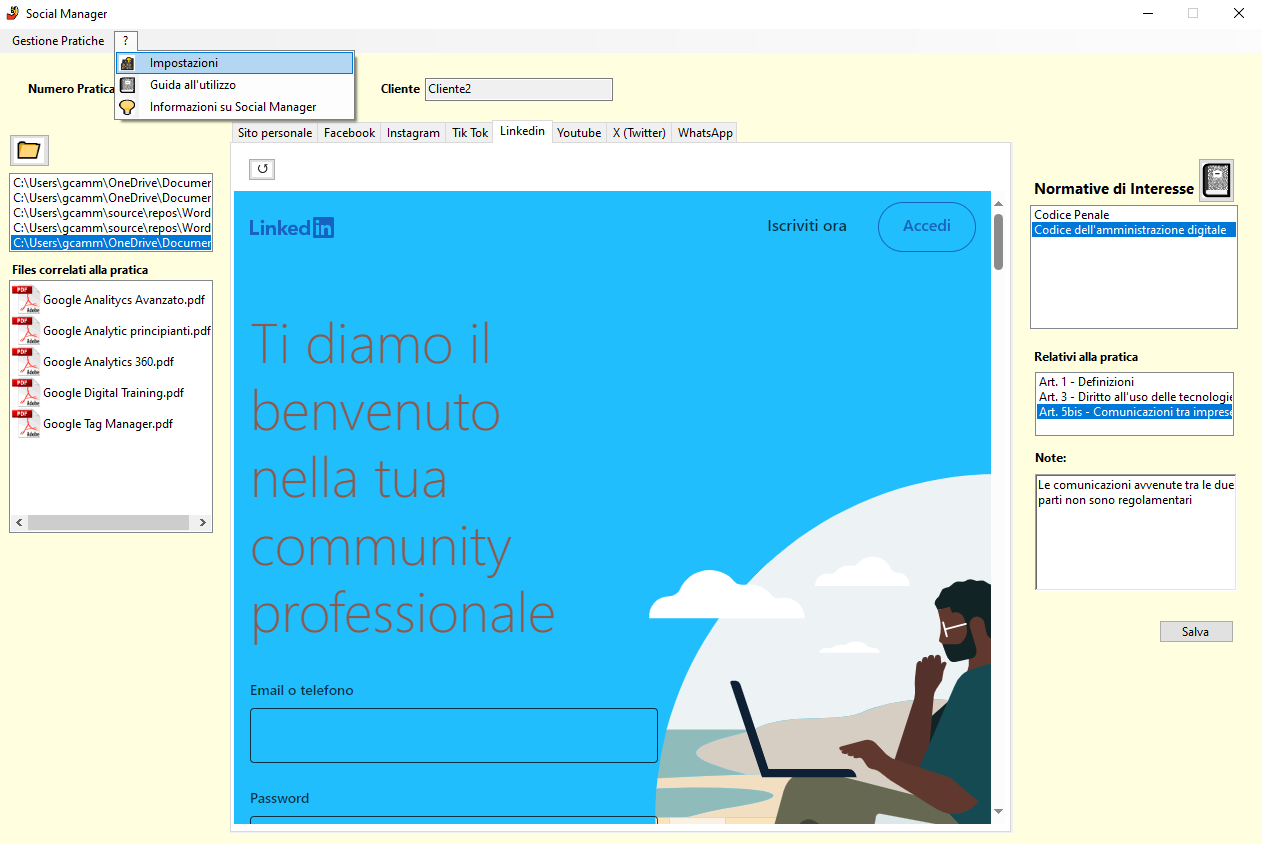Click the browser page scrollbar thumb
The height and width of the screenshot is (844, 1262).
coord(998,242)
